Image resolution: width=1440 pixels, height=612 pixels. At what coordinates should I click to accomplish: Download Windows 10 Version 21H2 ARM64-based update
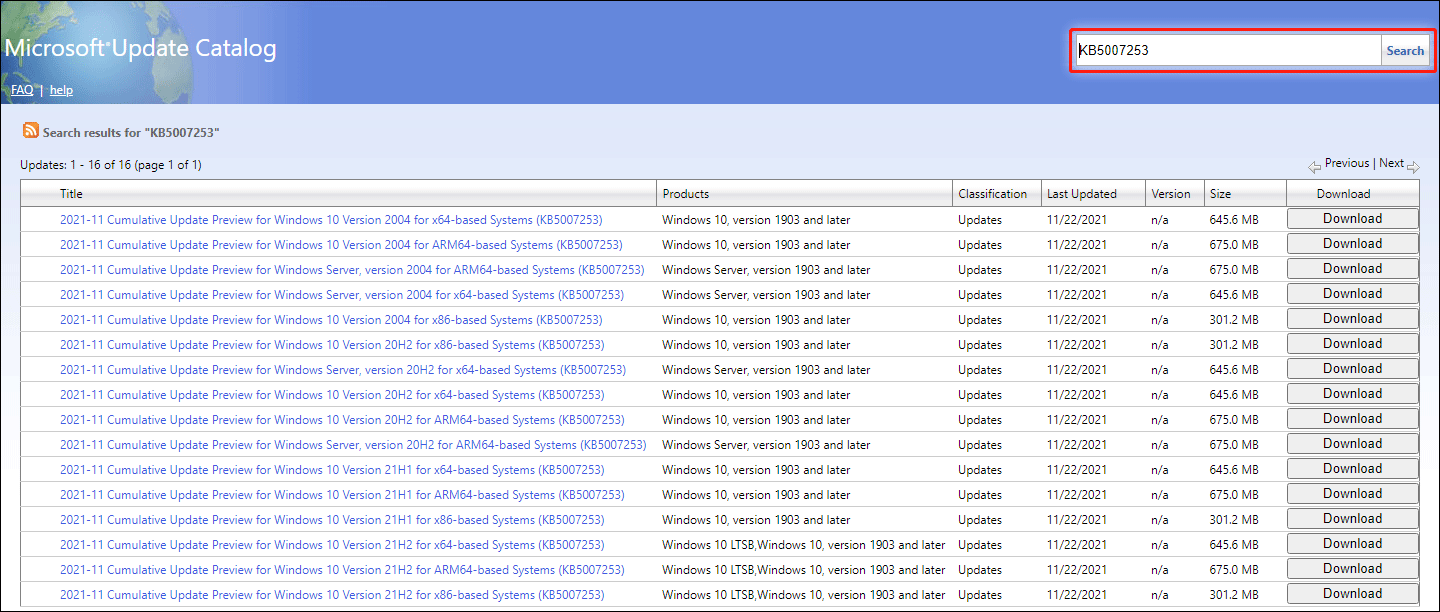[1352, 569]
